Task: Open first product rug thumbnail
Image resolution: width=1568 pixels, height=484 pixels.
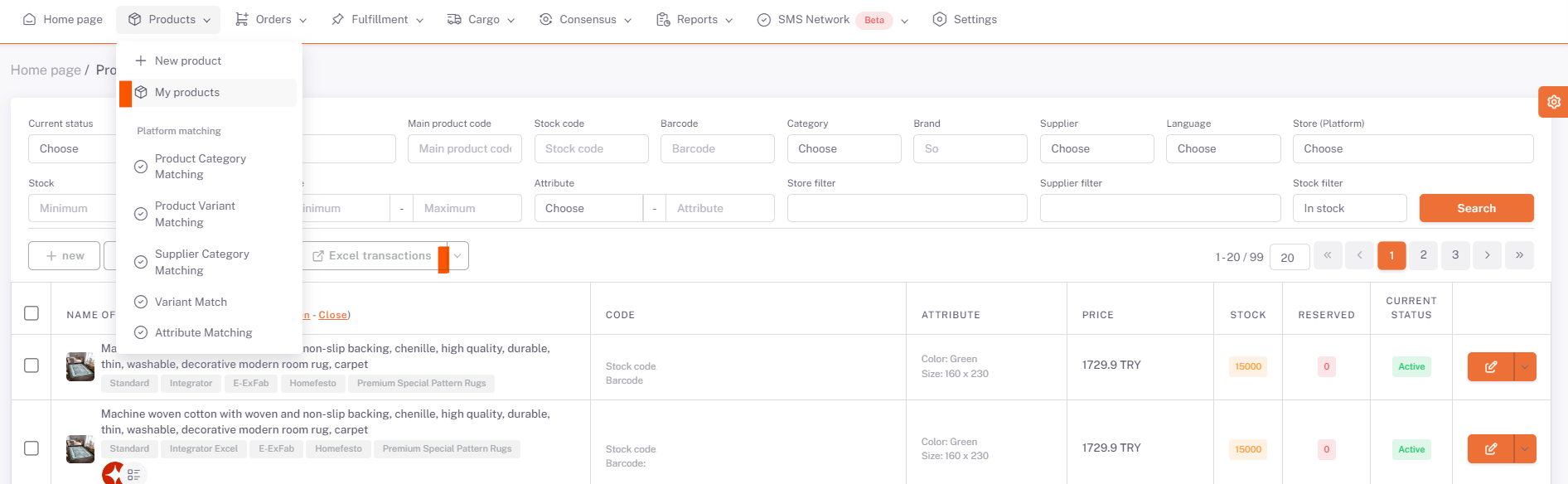Action: click(80, 366)
